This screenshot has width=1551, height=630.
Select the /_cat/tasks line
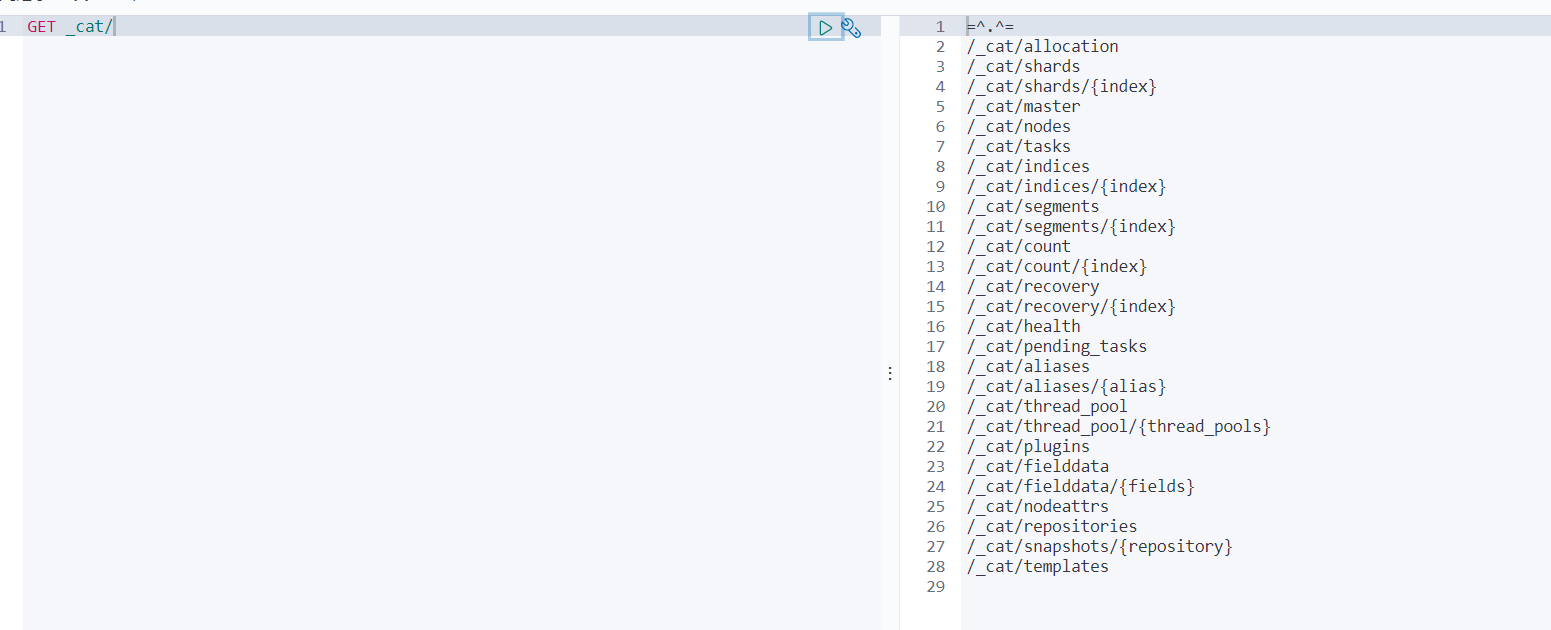tap(1018, 147)
